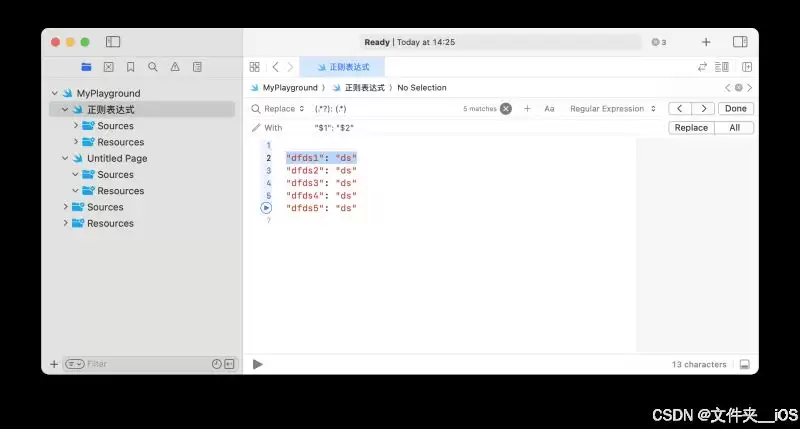Click the code line "dfds3": "ds"
The height and width of the screenshot is (429, 800).
(321, 183)
